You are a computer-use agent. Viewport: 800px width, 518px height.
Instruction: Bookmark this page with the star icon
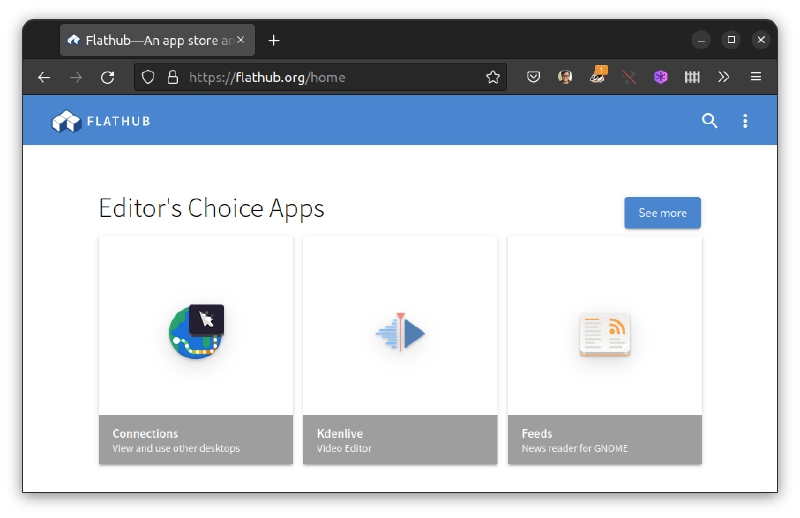pos(493,77)
